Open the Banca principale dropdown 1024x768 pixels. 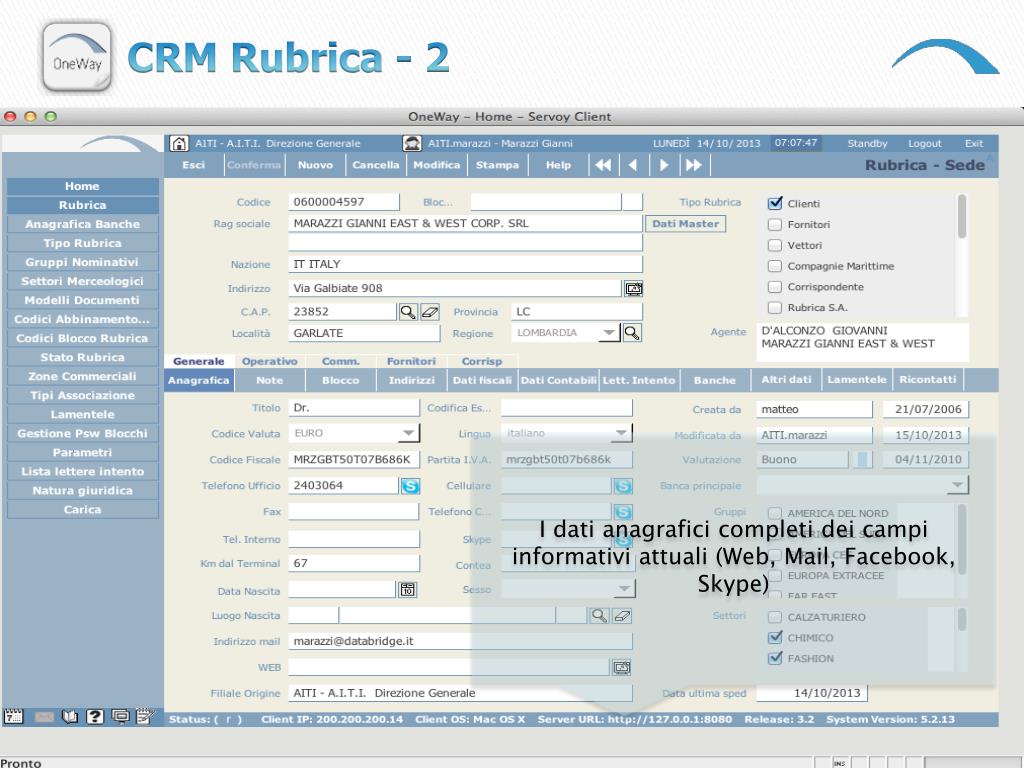click(x=958, y=485)
